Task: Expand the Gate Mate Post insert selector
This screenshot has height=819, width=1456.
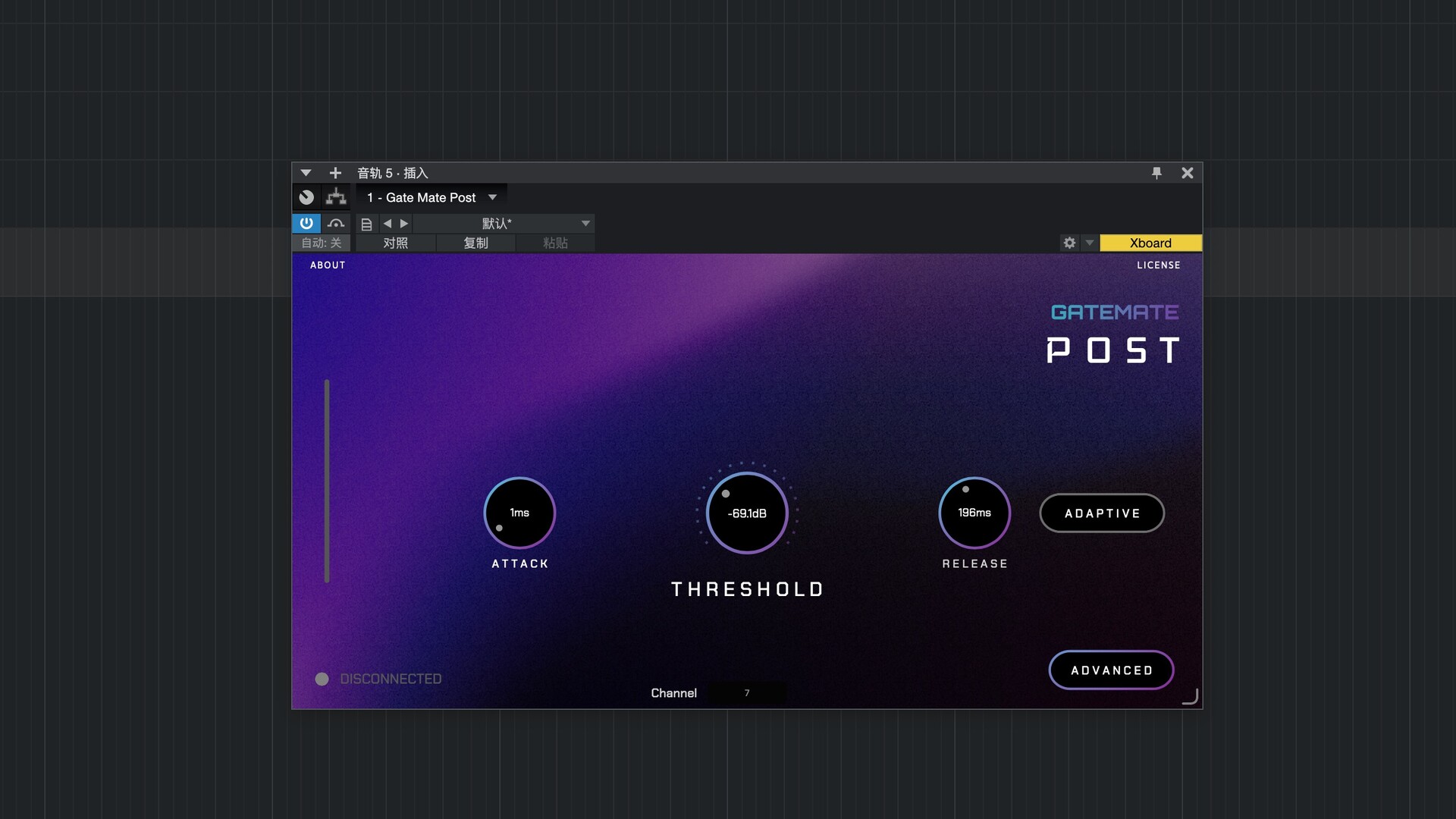Action: coord(431,197)
